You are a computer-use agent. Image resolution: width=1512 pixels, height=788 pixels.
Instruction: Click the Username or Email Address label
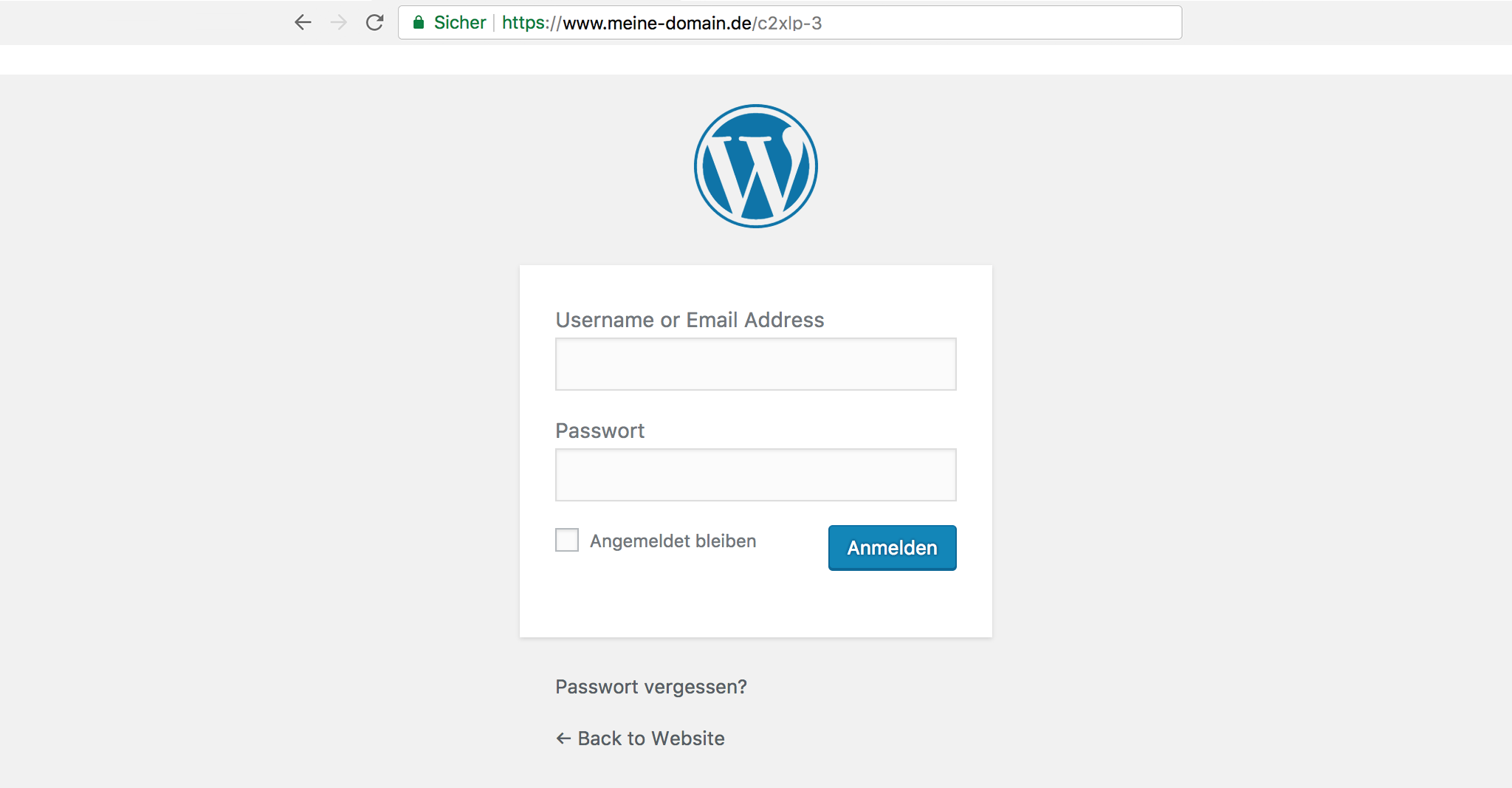pyautogui.click(x=690, y=320)
